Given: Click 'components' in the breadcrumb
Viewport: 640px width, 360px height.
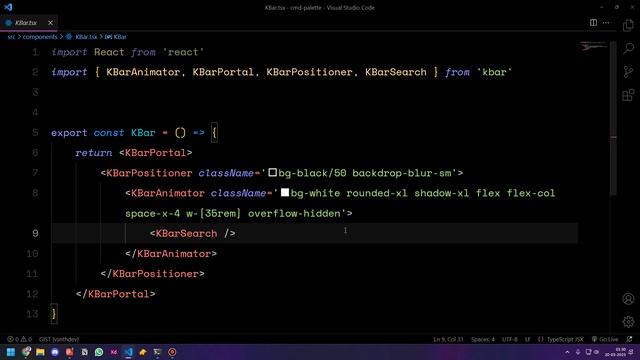Looking at the screenshot, I should click(40, 37).
